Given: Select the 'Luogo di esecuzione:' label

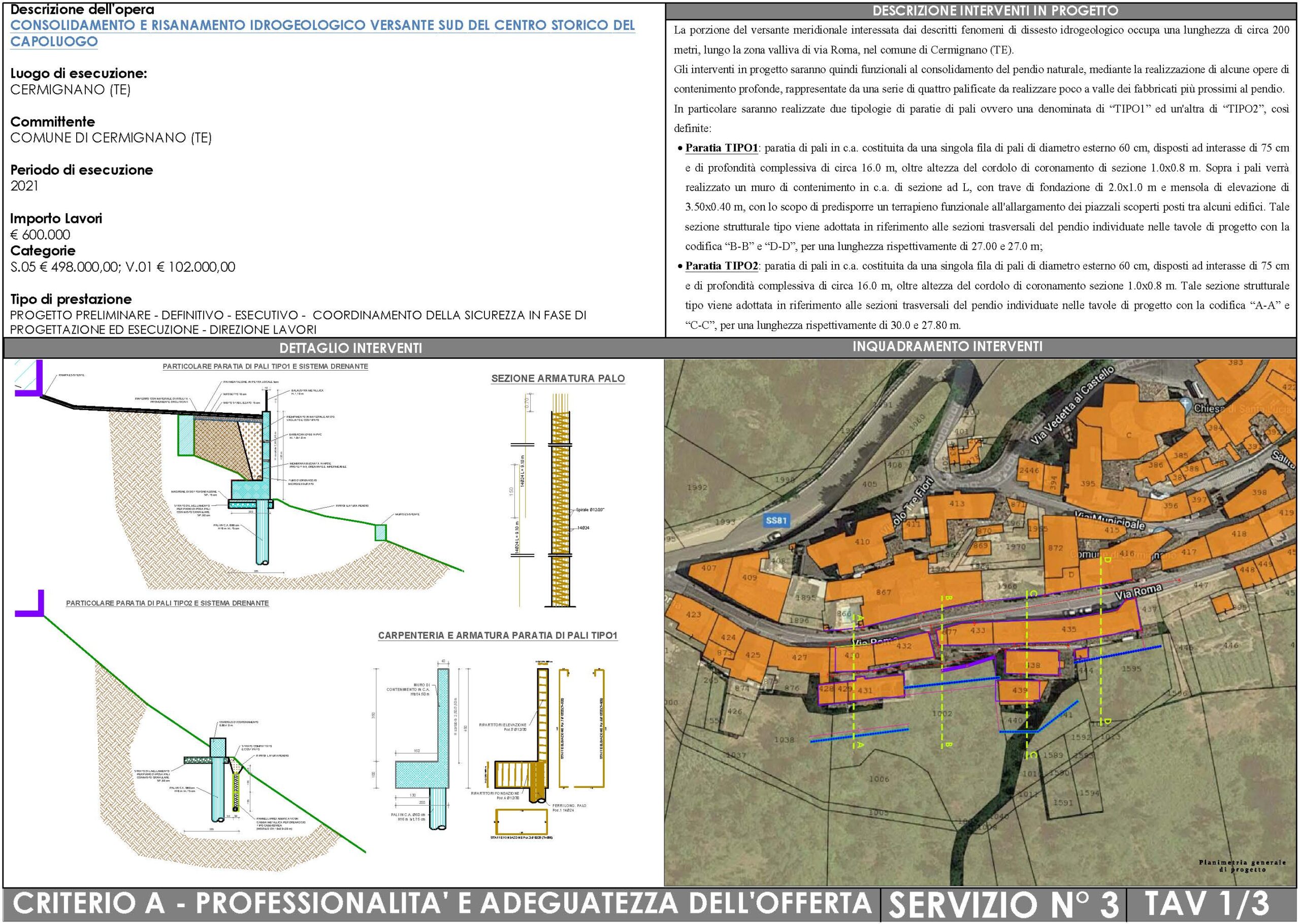Looking at the screenshot, I should [79, 74].
